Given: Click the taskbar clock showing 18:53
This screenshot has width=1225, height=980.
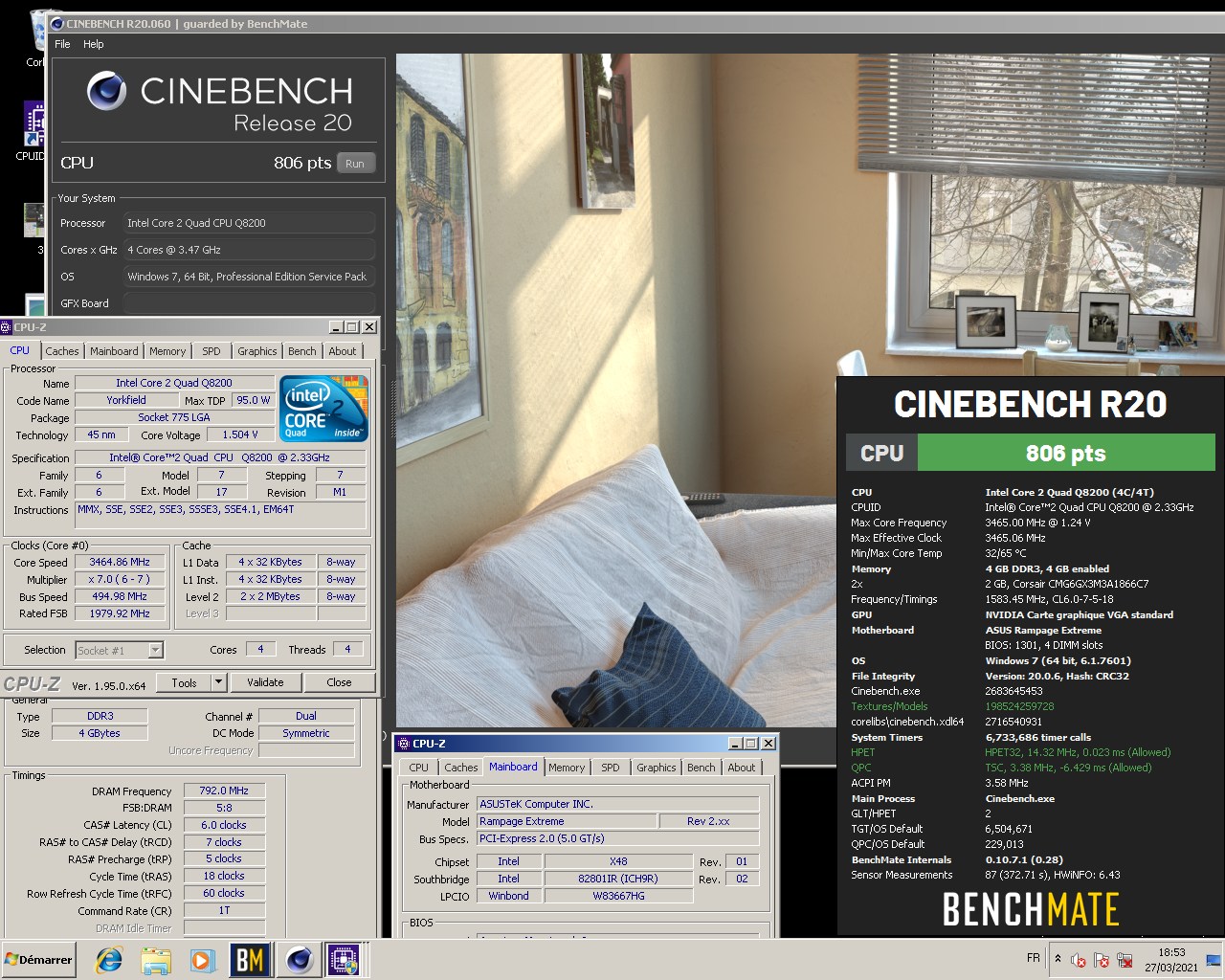Looking at the screenshot, I should tap(1171, 960).
